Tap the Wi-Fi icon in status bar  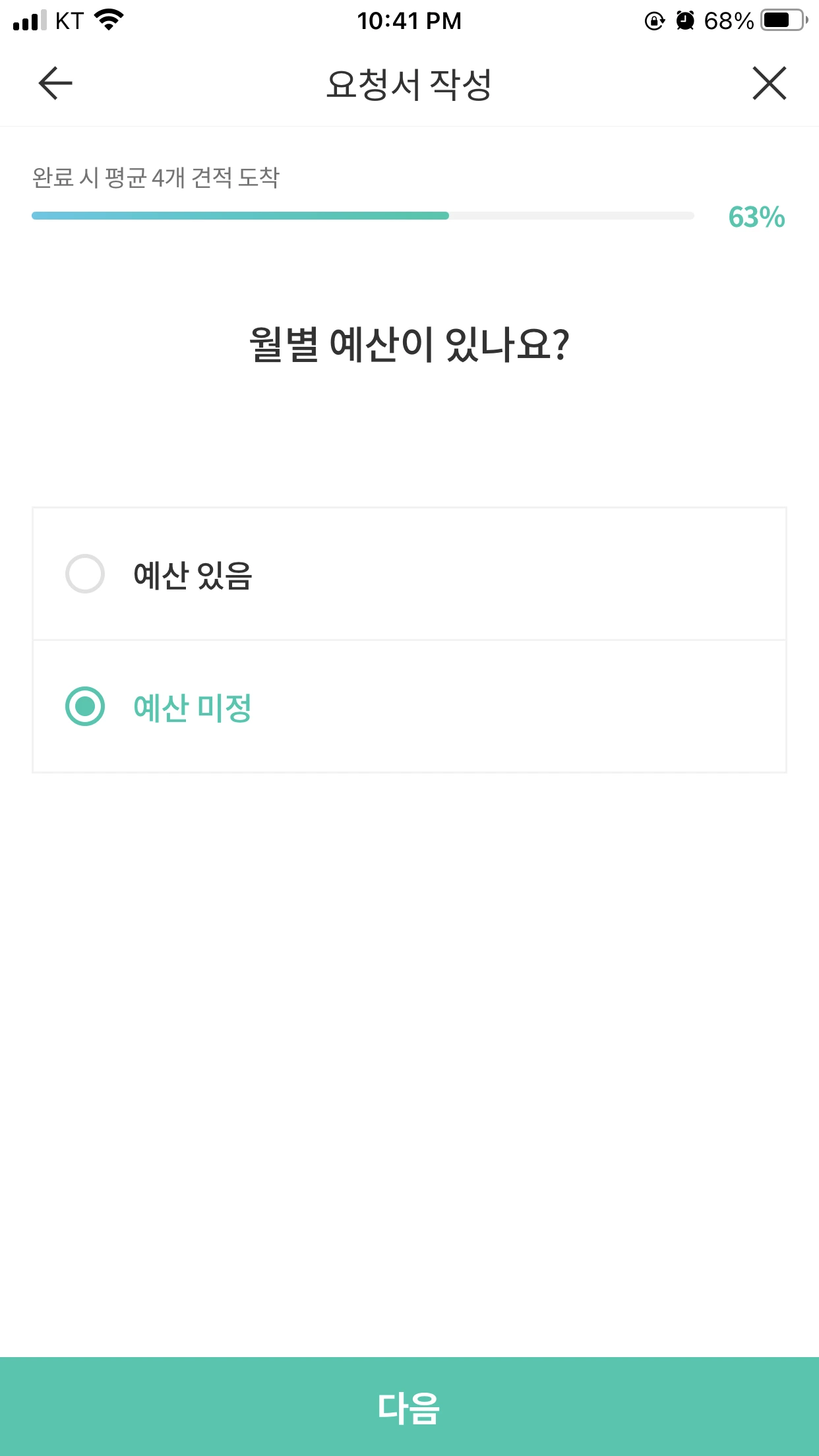109,20
